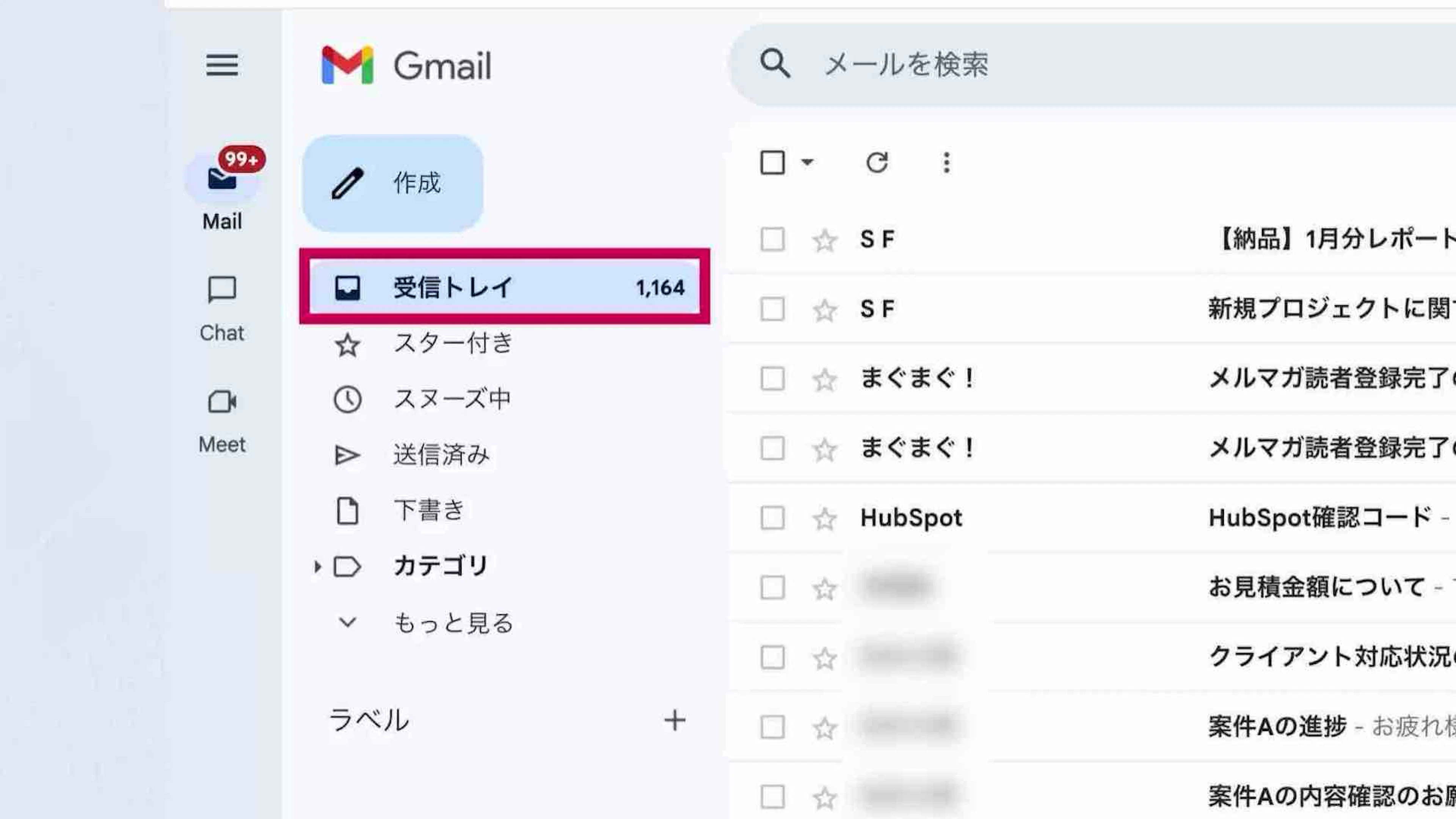This screenshot has width=1456, height=819.
Task: Star the HubSpot email
Action: pyautogui.click(x=825, y=519)
